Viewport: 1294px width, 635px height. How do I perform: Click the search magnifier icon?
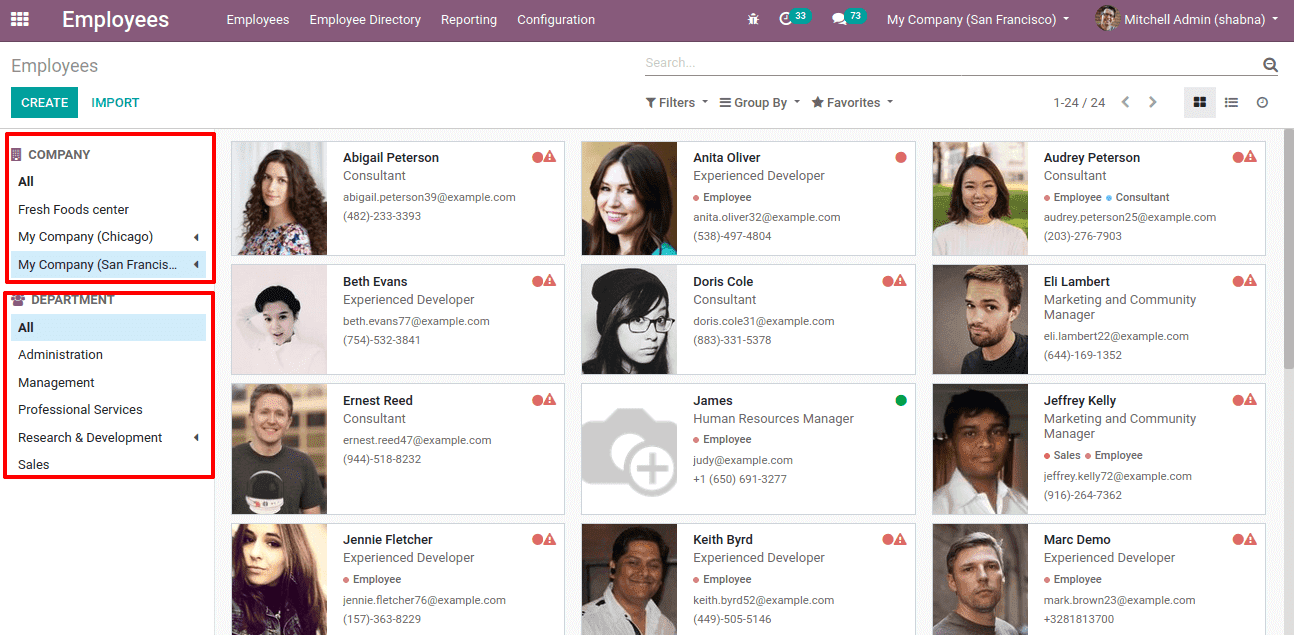[1270, 65]
